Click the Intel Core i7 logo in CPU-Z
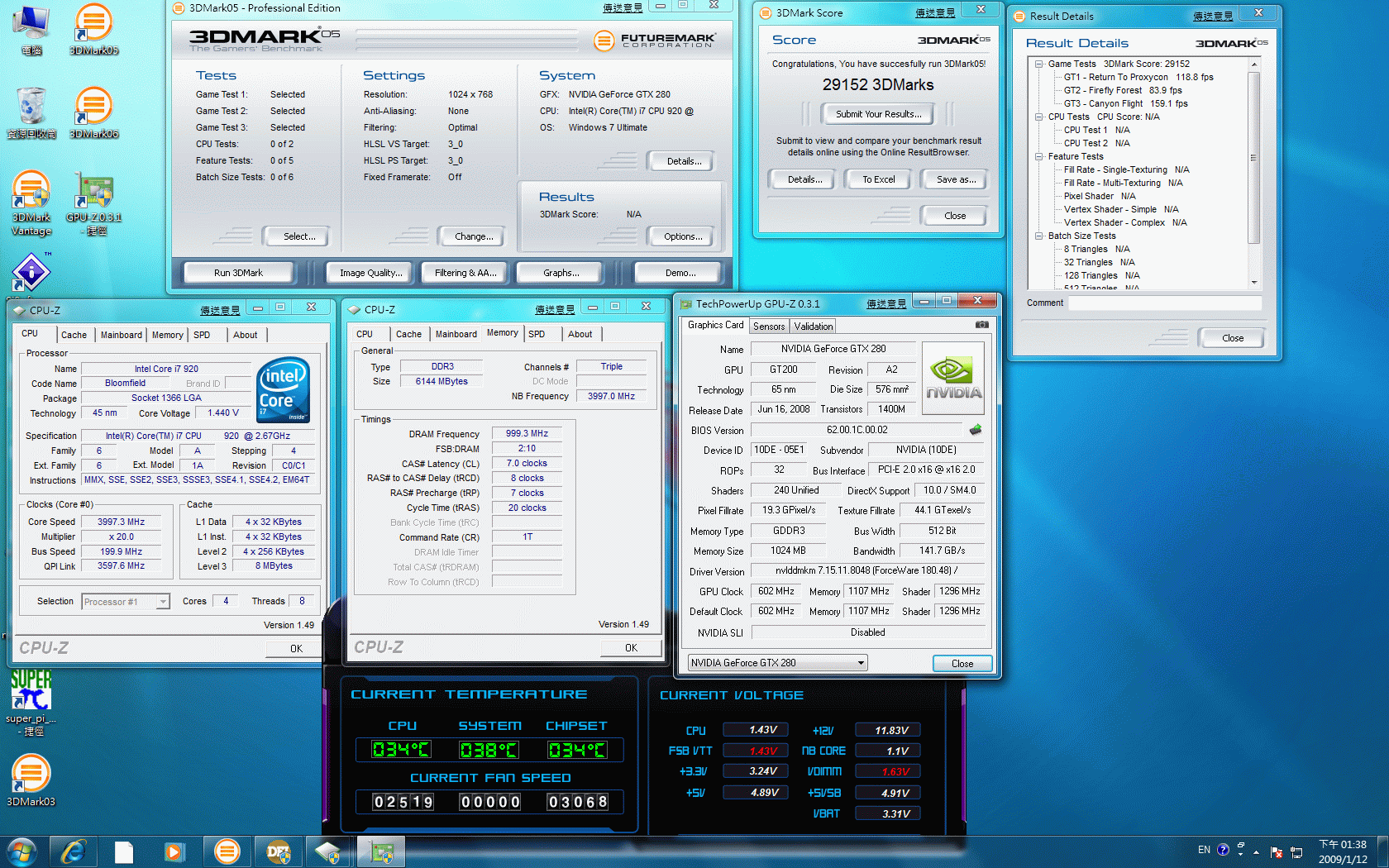The width and height of the screenshot is (1389, 868). coord(283,389)
